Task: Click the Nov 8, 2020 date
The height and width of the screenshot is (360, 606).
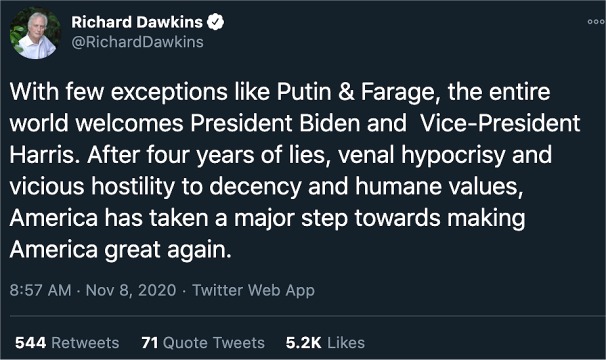Action: pos(131,290)
